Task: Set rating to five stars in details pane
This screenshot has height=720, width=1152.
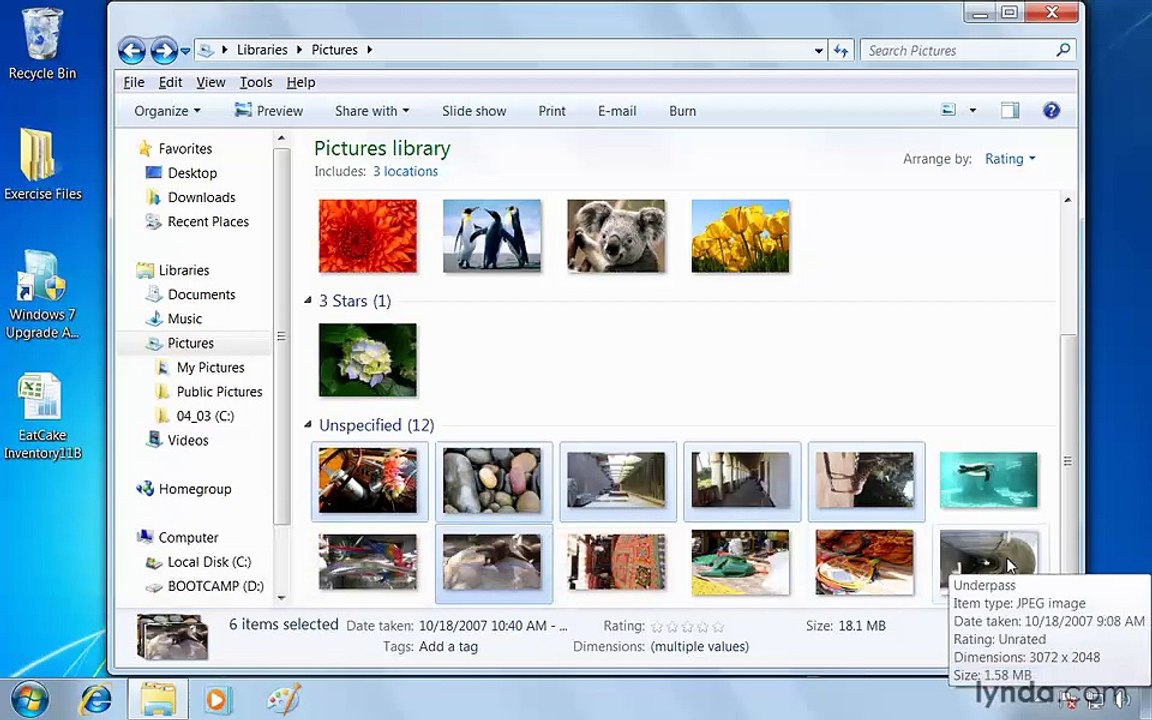Action: point(718,627)
